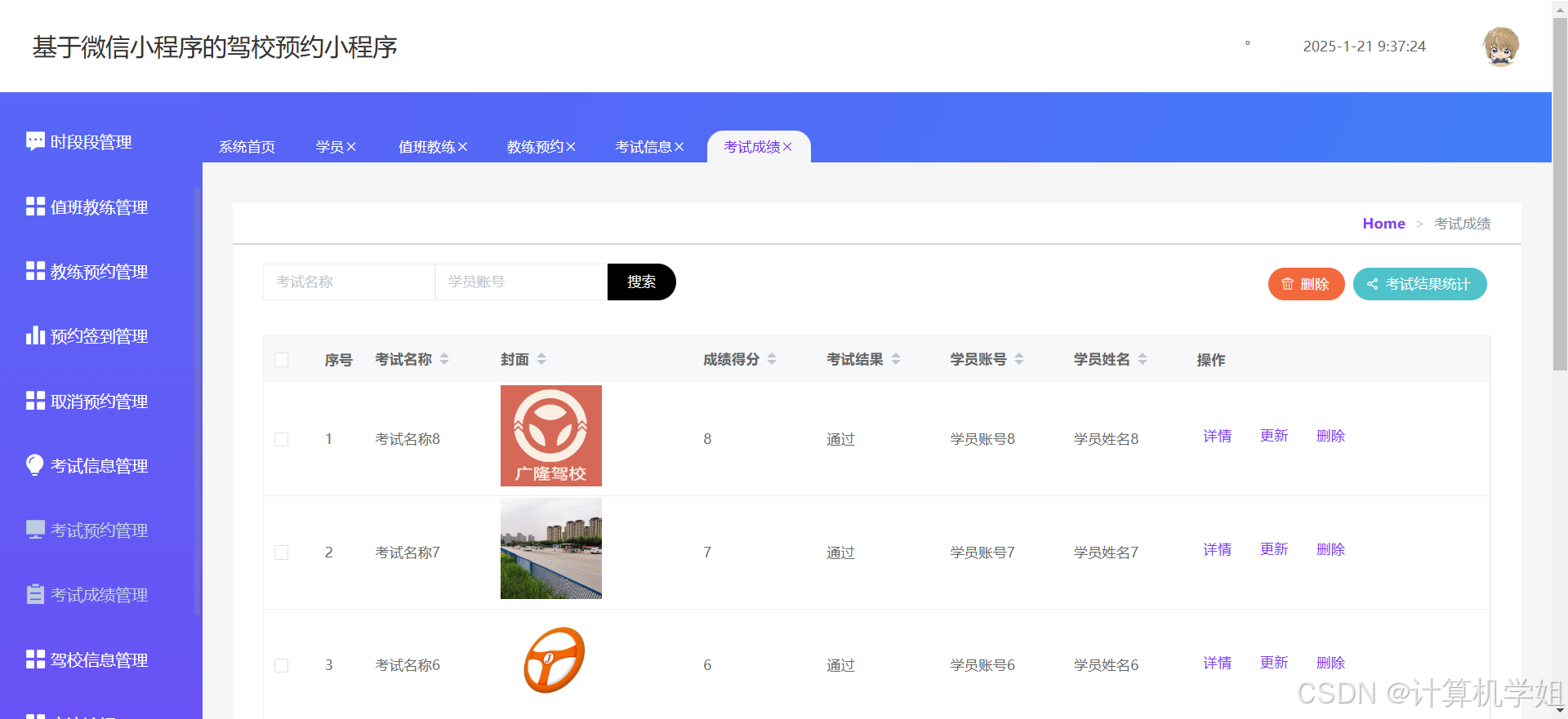
Task: Open 详情 for 考试名称7 row
Action: coord(1217,550)
